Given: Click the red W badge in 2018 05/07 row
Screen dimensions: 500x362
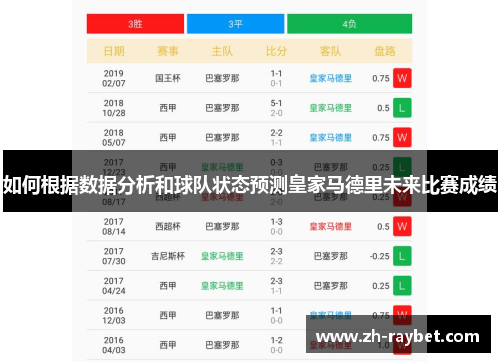Looking at the screenshot, I should tap(402, 138).
